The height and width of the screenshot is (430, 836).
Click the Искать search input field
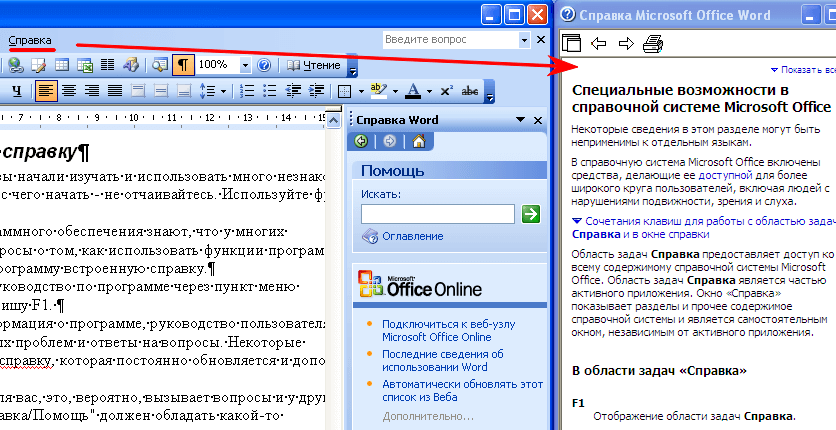click(x=438, y=213)
